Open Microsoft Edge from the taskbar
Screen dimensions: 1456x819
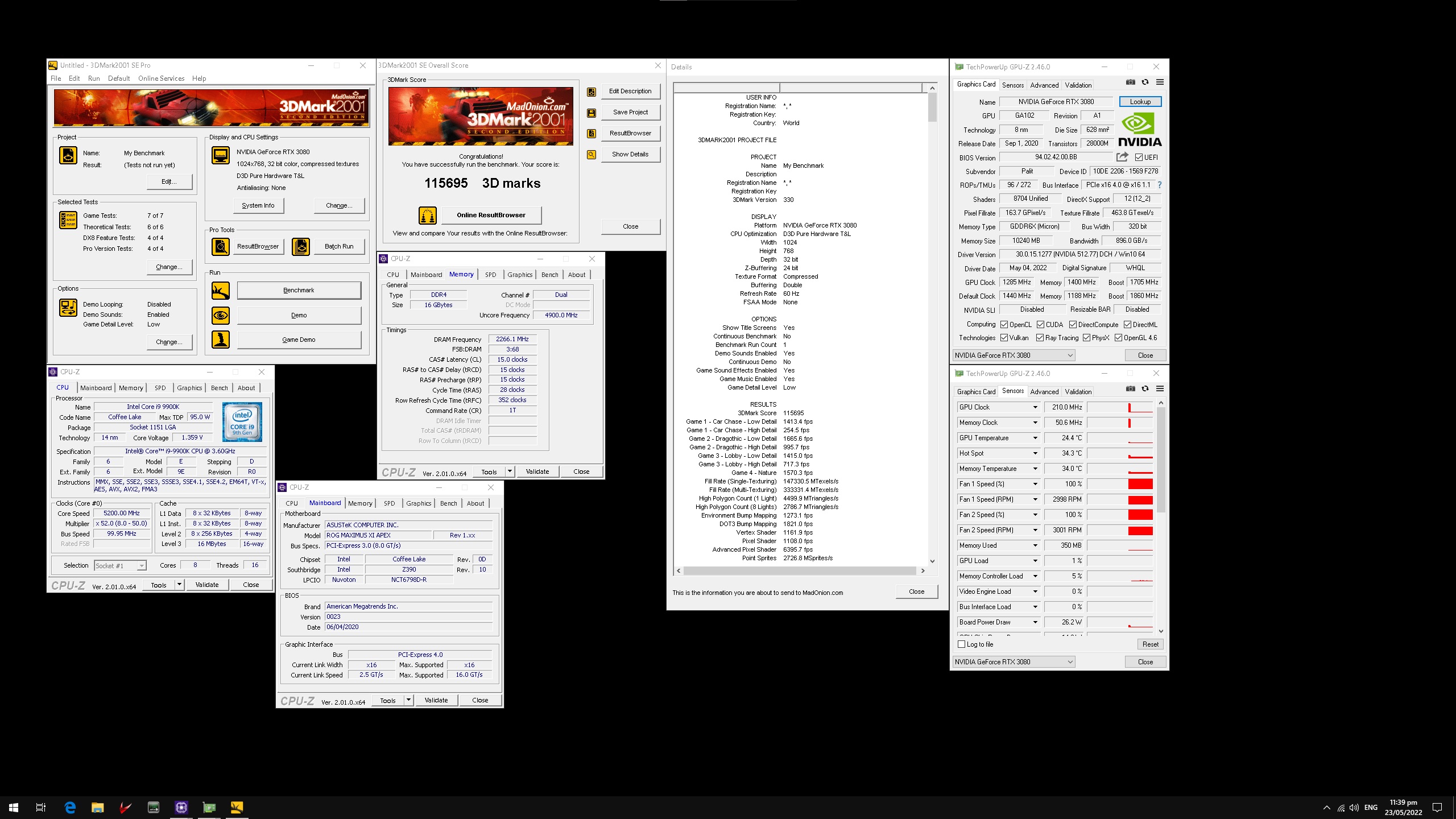70,807
